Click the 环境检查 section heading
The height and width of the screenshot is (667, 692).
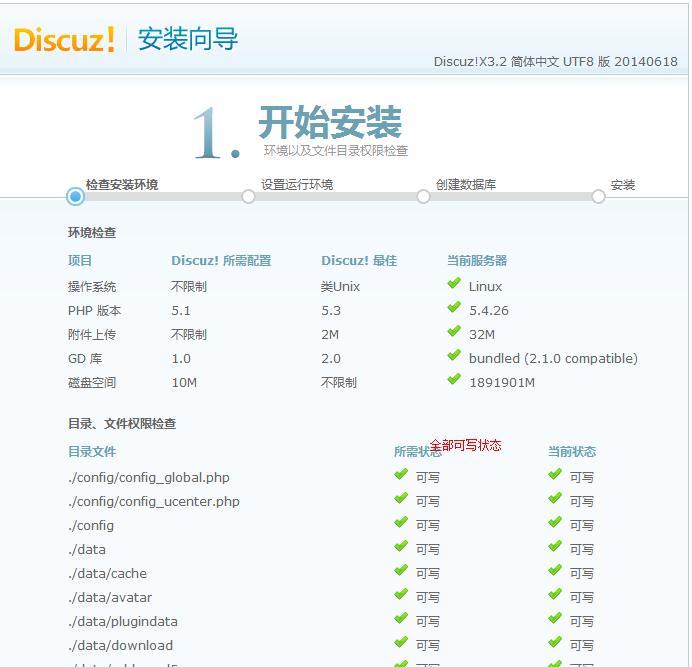tap(92, 233)
